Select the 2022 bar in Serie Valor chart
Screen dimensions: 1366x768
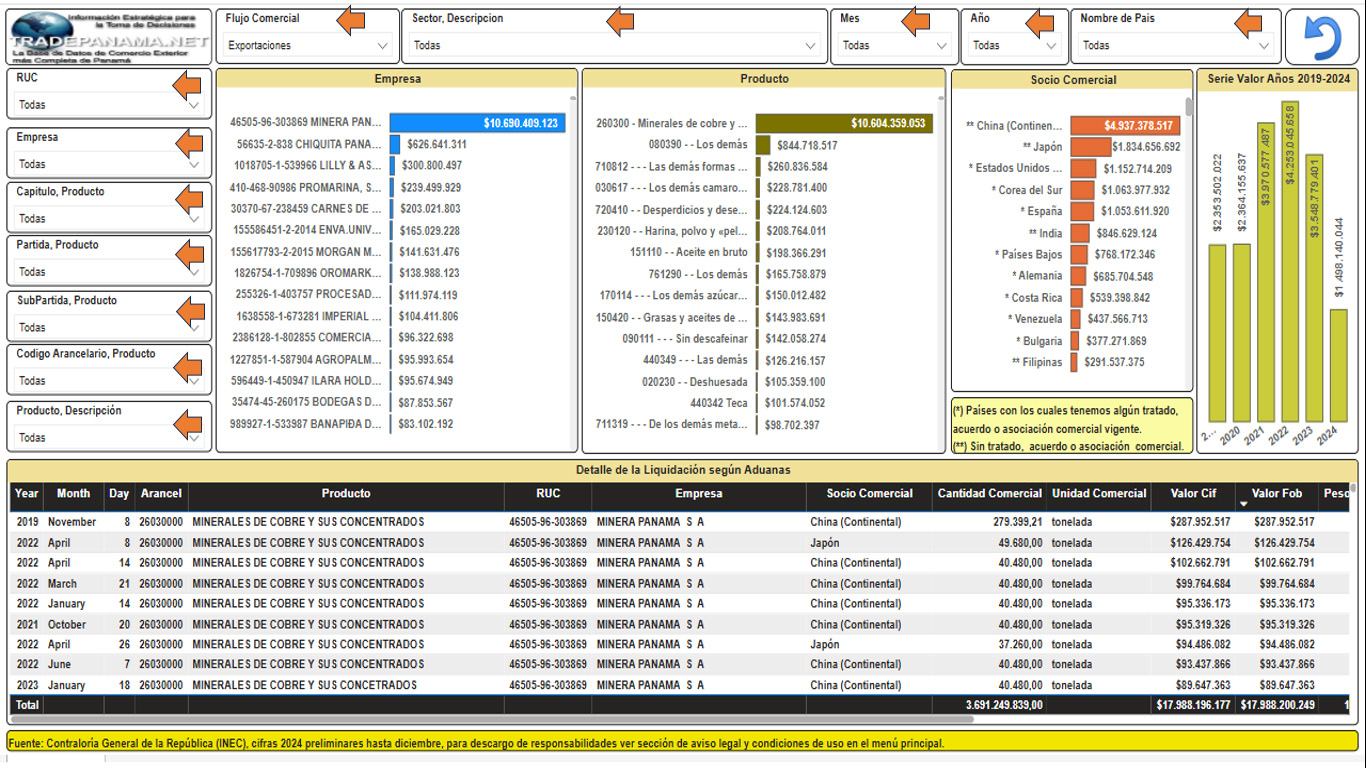tap(1290, 260)
